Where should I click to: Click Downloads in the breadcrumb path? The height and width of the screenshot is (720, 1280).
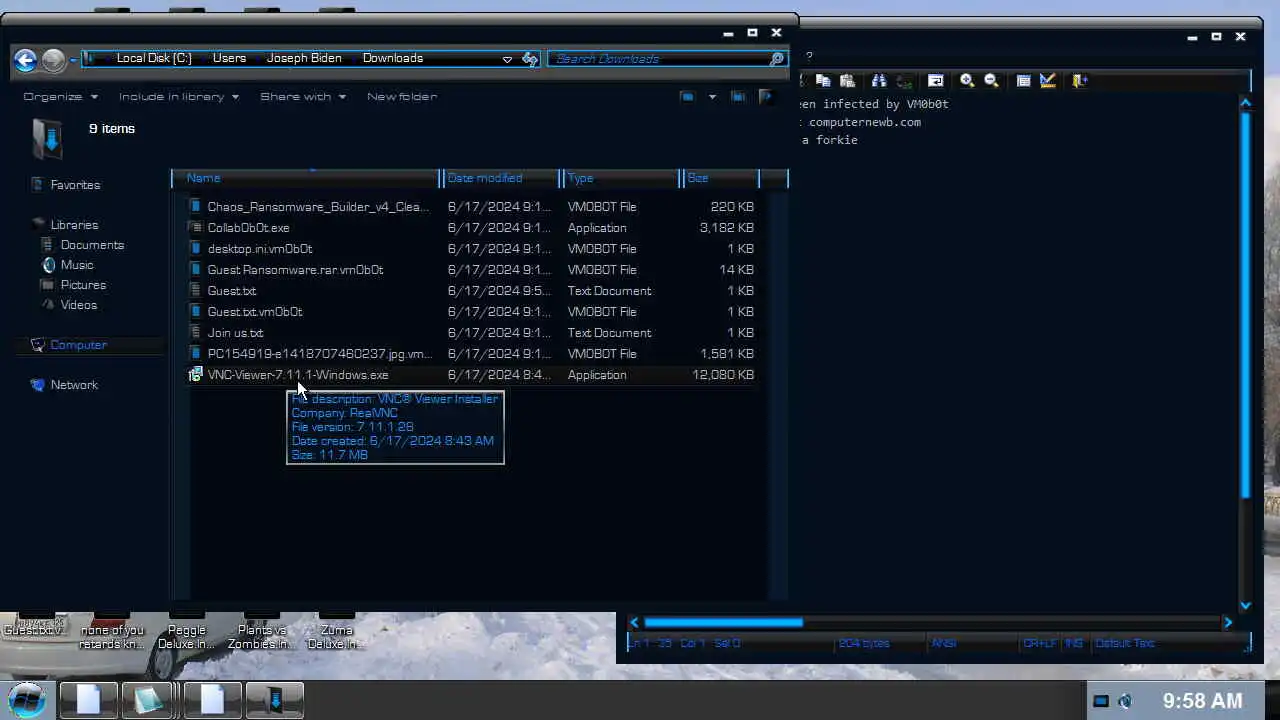(393, 58)
